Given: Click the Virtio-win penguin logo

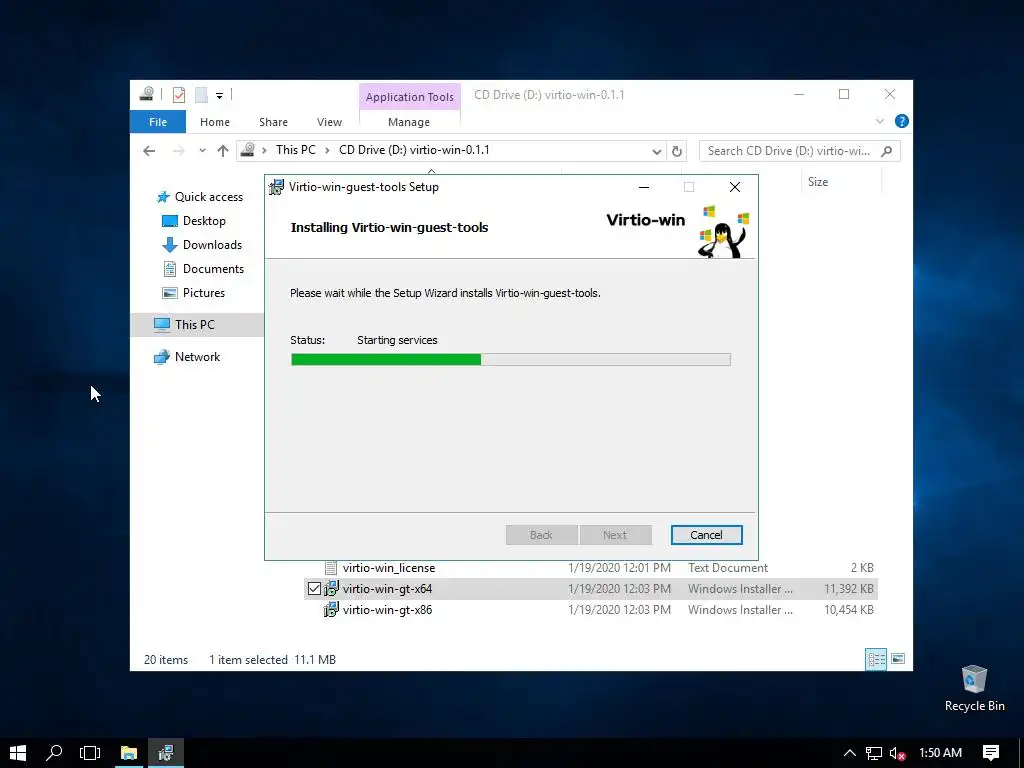Looking at the screenshot, I should tap(723, 231).
